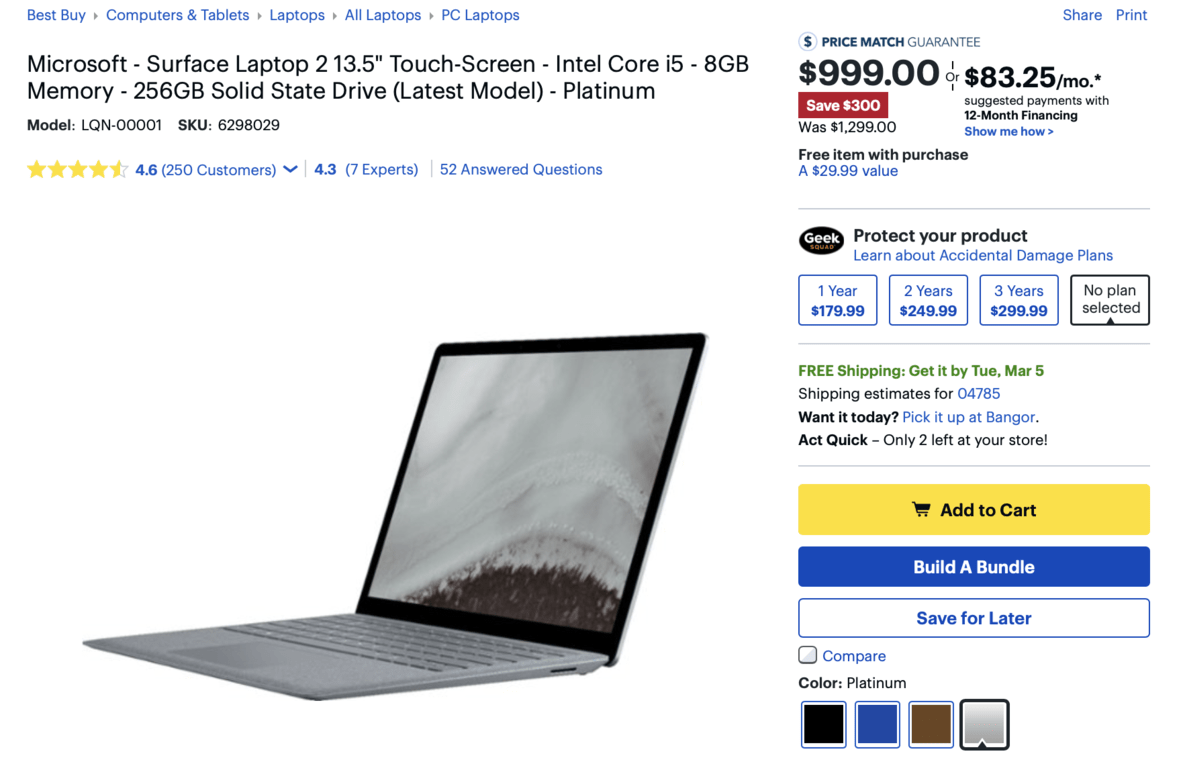Image resolution: width=1183 pixels, height=768 pixels.
Task: Click the Build A Bundle button
Action: point(974,567)
